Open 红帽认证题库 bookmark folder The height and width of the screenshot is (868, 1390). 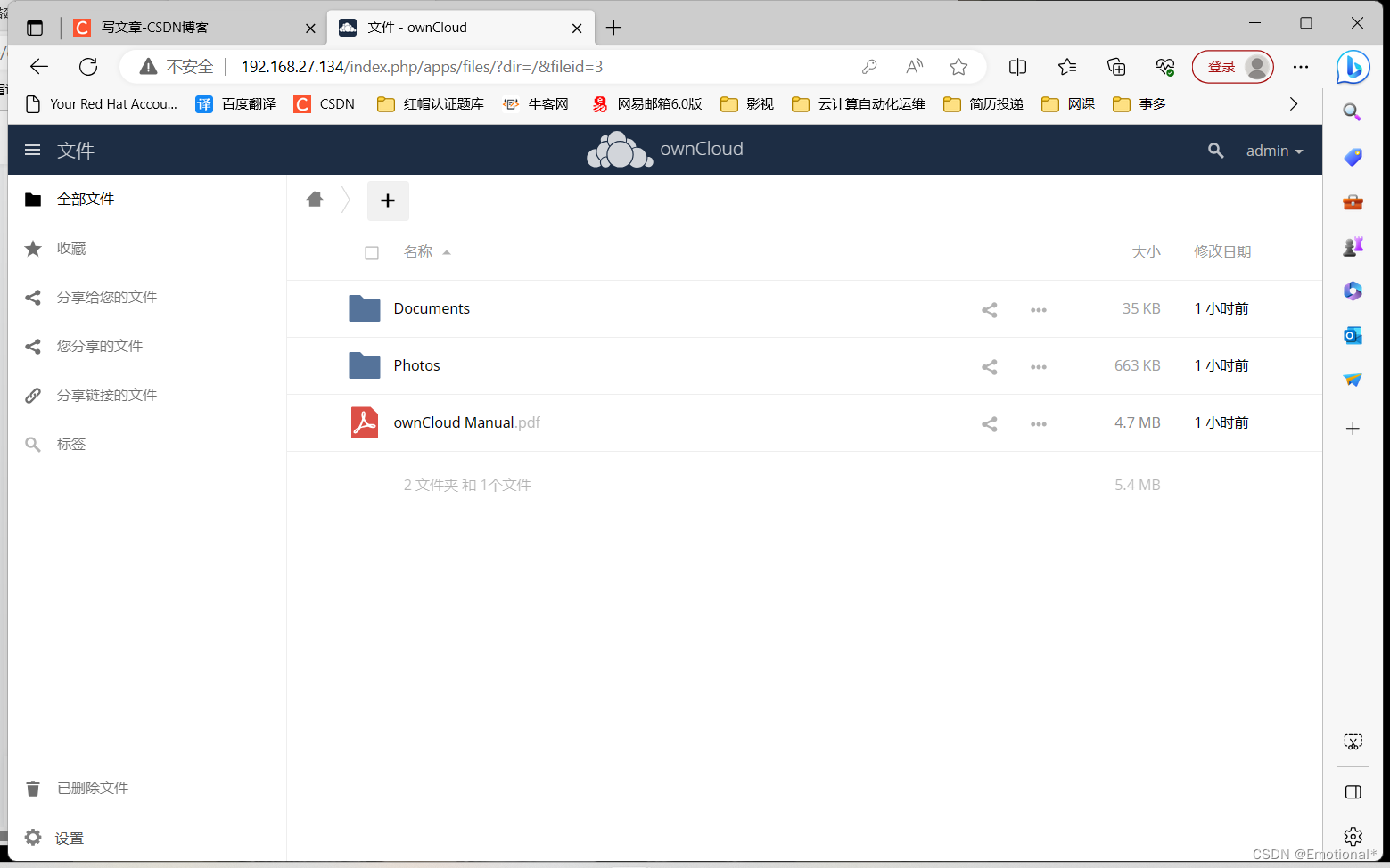(x=431, y=104)
